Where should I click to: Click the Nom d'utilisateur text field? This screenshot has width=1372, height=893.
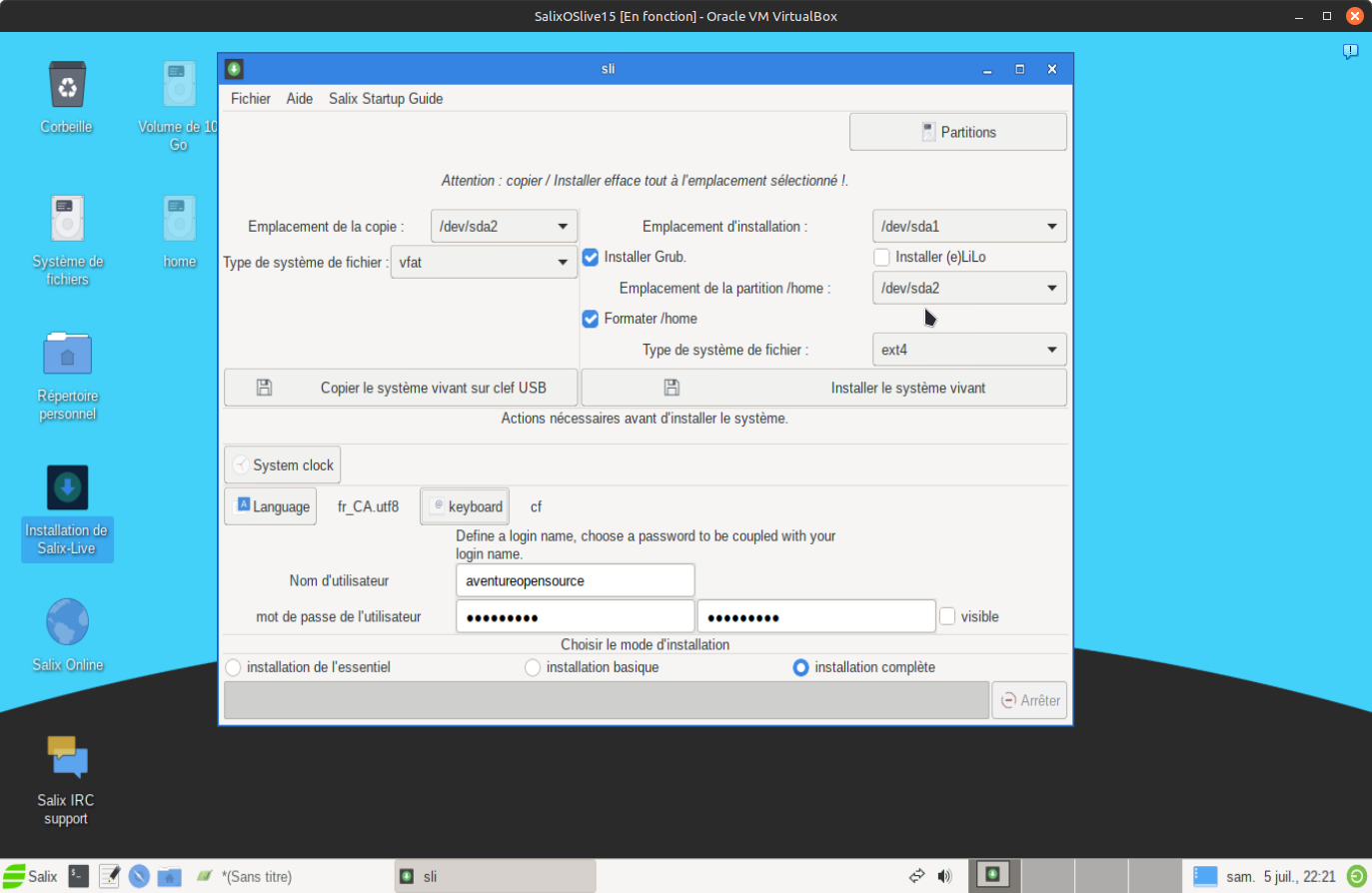575,580
